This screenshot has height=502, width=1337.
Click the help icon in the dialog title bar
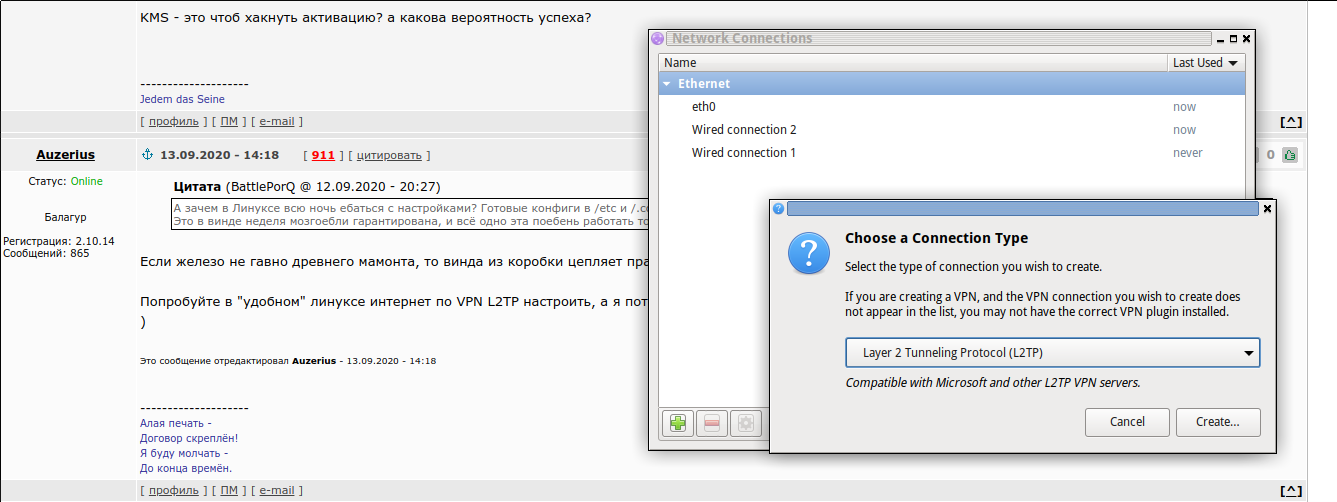pyautogui.click(x=779, y=209)
